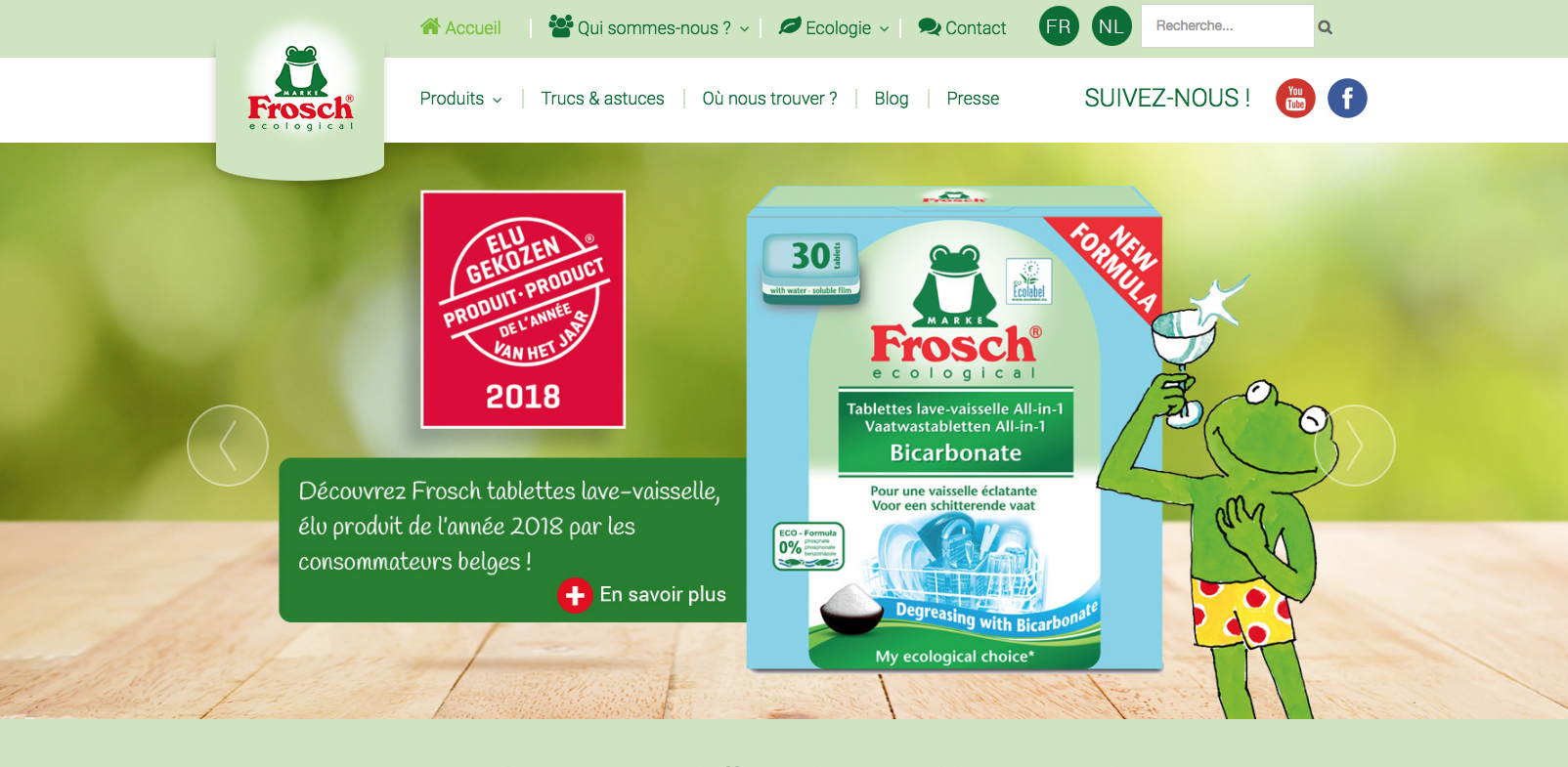This screenshot has height=767, width=1568.
Task: Open the Trucs & astuces page
Action: [x=602, y=99]
